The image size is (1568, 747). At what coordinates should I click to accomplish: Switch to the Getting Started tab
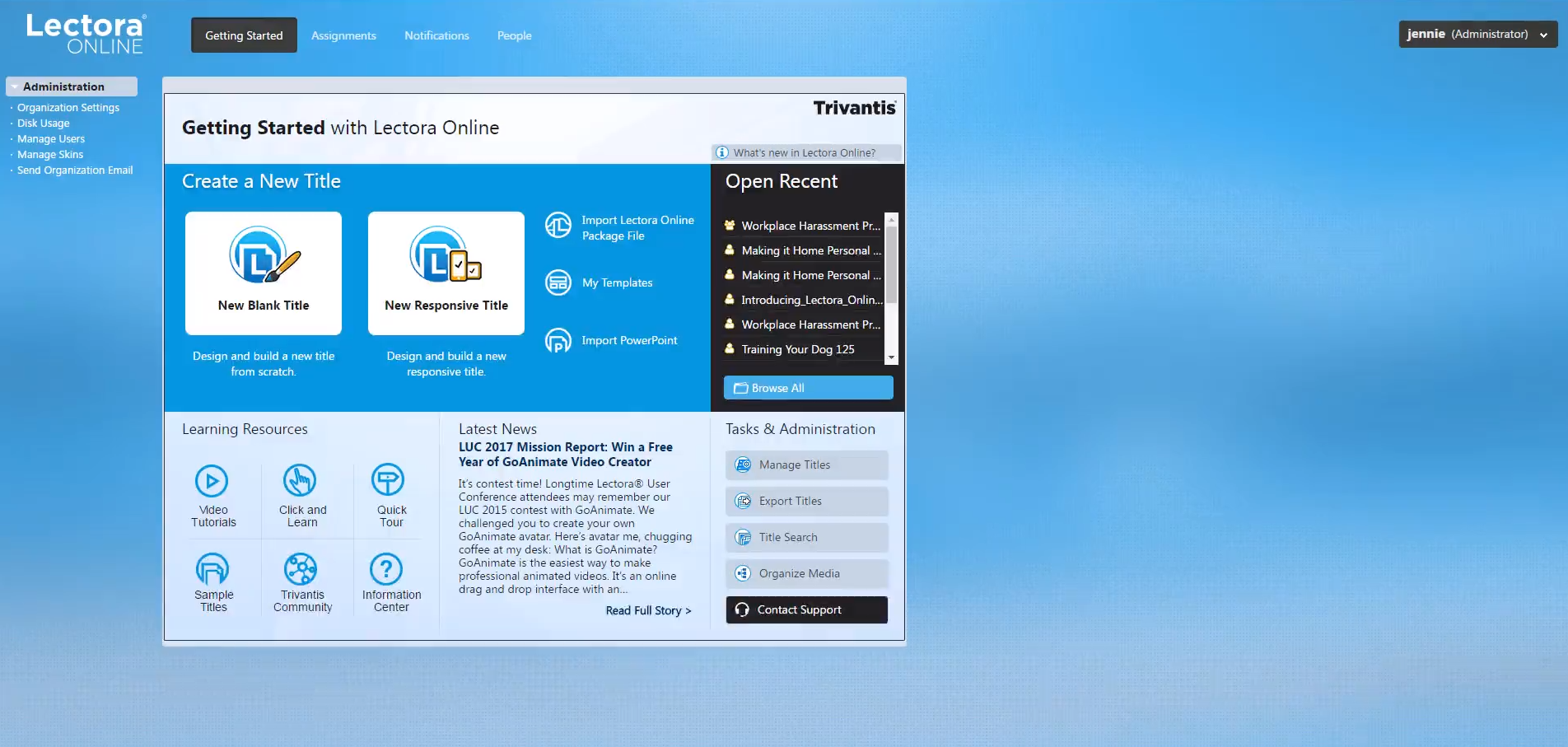tap(244, 35)
